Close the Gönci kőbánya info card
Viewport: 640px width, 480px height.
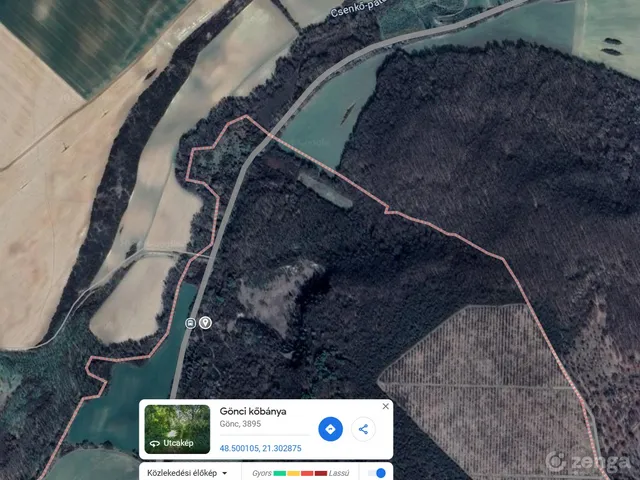coord(385,406)
